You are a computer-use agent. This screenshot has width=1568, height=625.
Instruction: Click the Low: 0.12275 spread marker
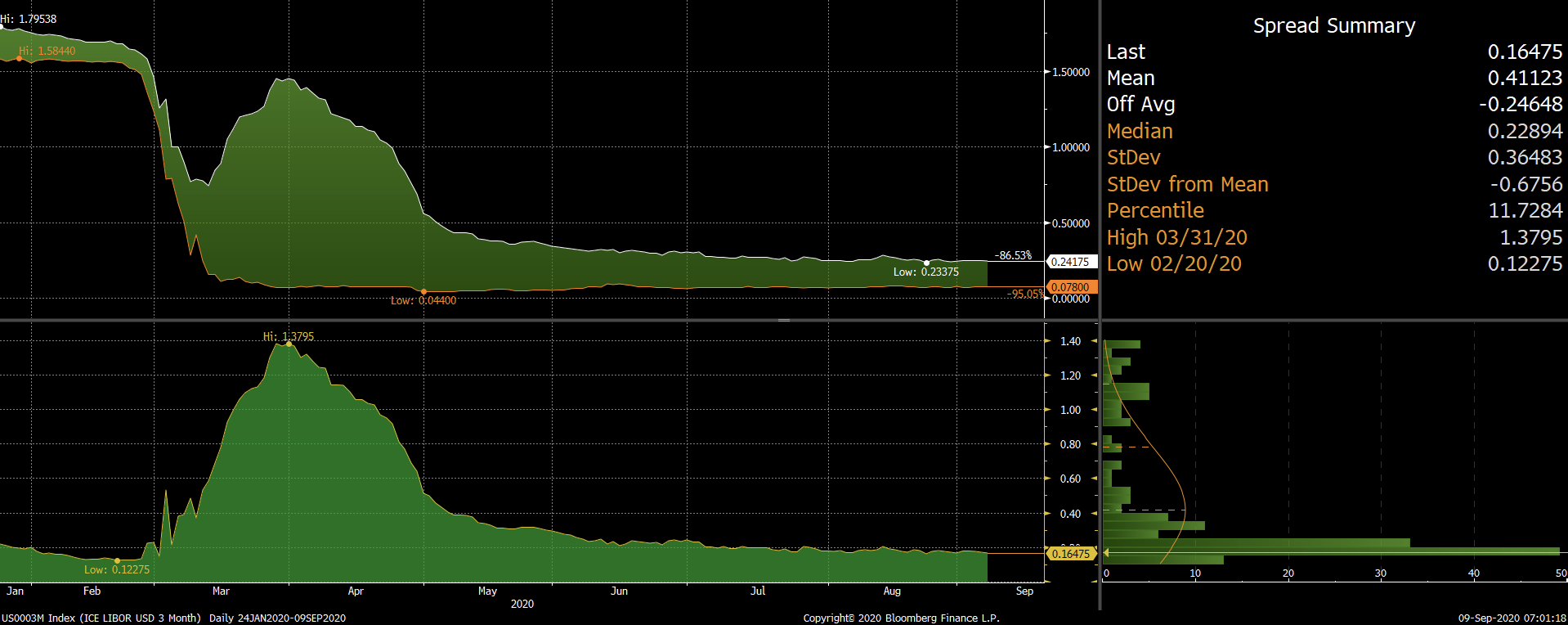click(117, 560)
